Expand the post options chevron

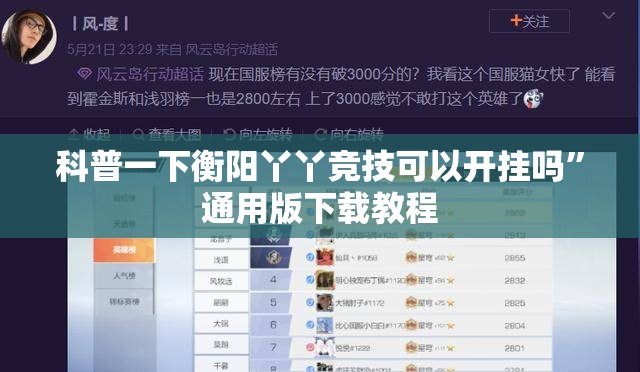tap(609, 16)
